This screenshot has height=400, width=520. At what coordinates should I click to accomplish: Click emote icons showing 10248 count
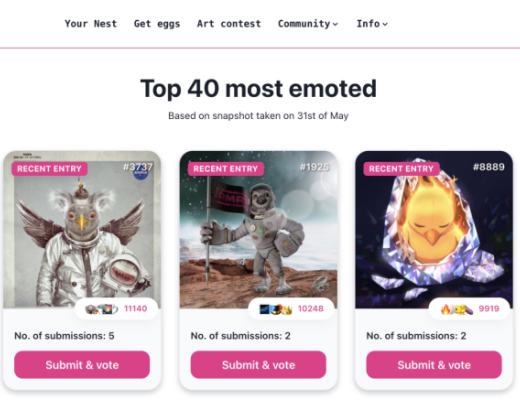tap(276, 309)
